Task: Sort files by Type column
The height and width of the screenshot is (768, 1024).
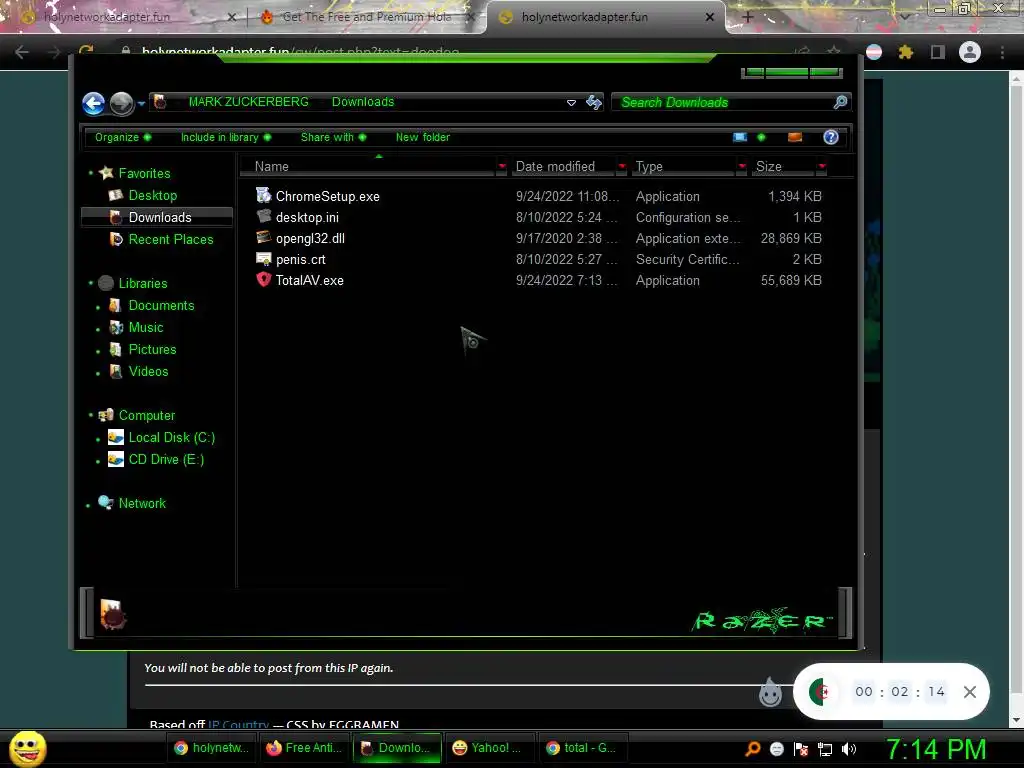Action: (x=684, y=167)
